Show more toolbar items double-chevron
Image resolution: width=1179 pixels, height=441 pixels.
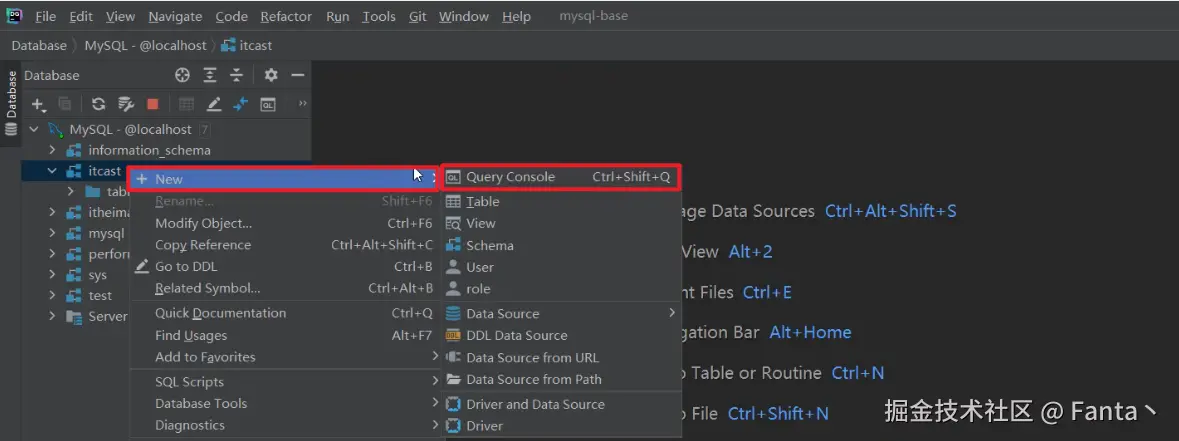pos(302,104)
